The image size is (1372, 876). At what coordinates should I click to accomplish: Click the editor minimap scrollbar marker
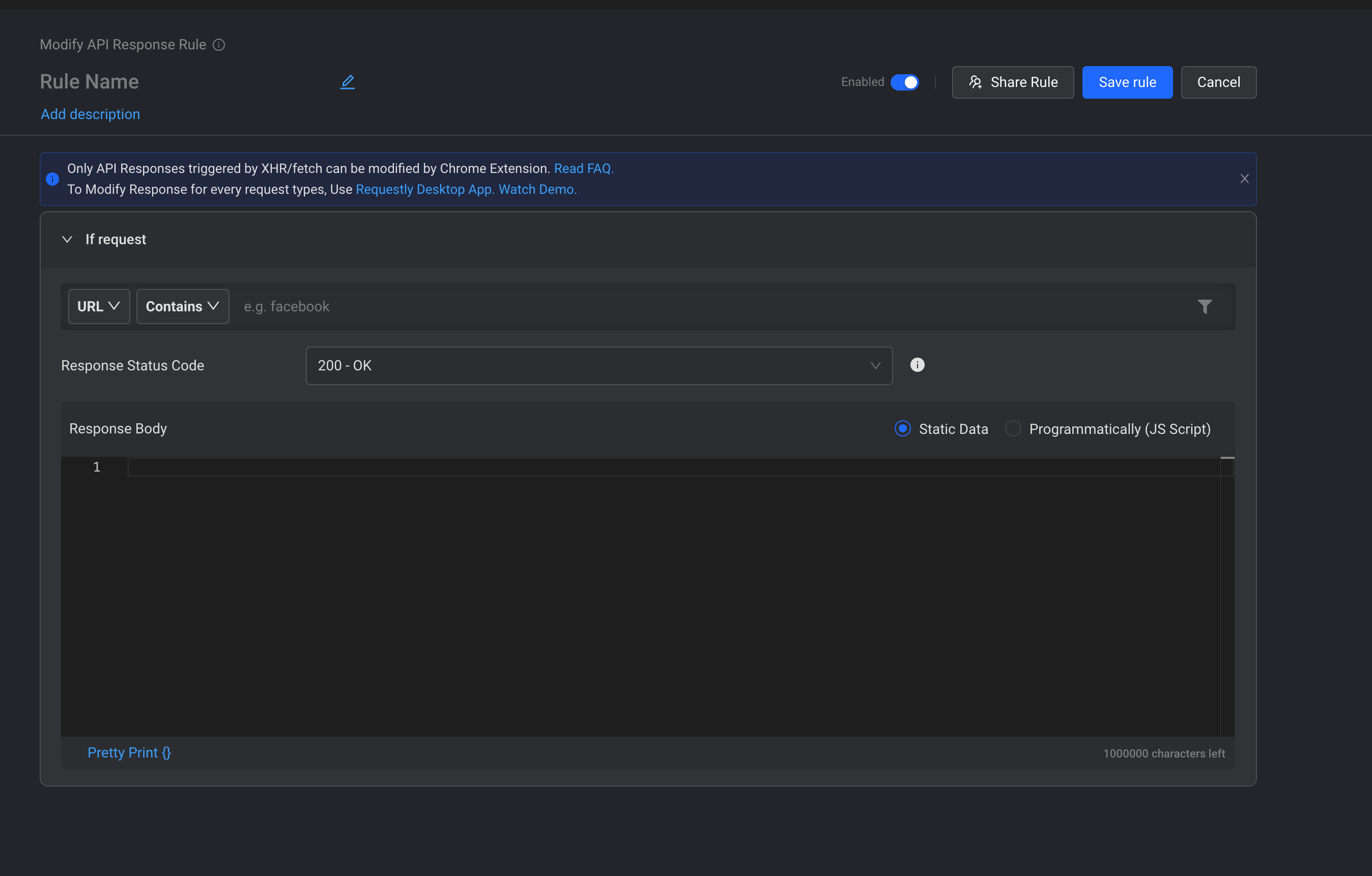click(x=1227, y=458)
